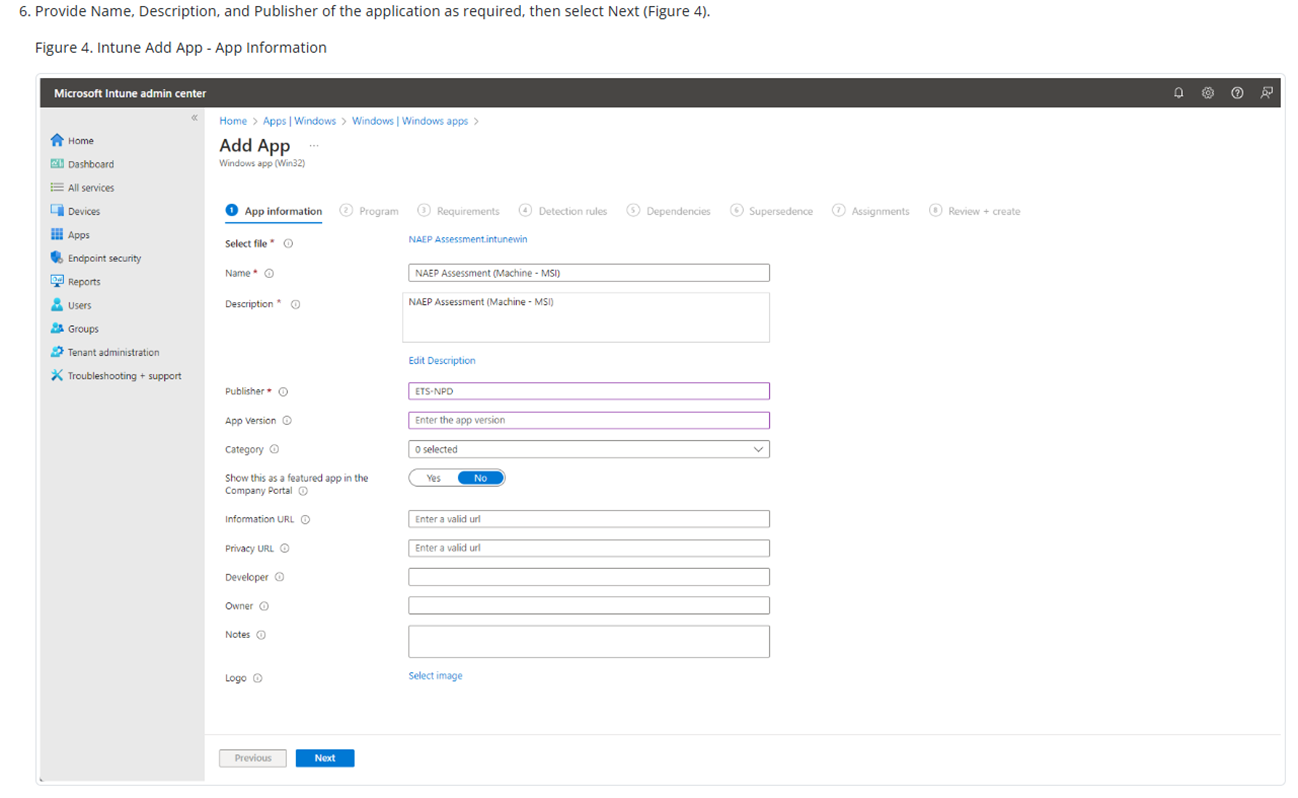
Task: Click the feedback person icon
Action: click(x=1266, y=93)
